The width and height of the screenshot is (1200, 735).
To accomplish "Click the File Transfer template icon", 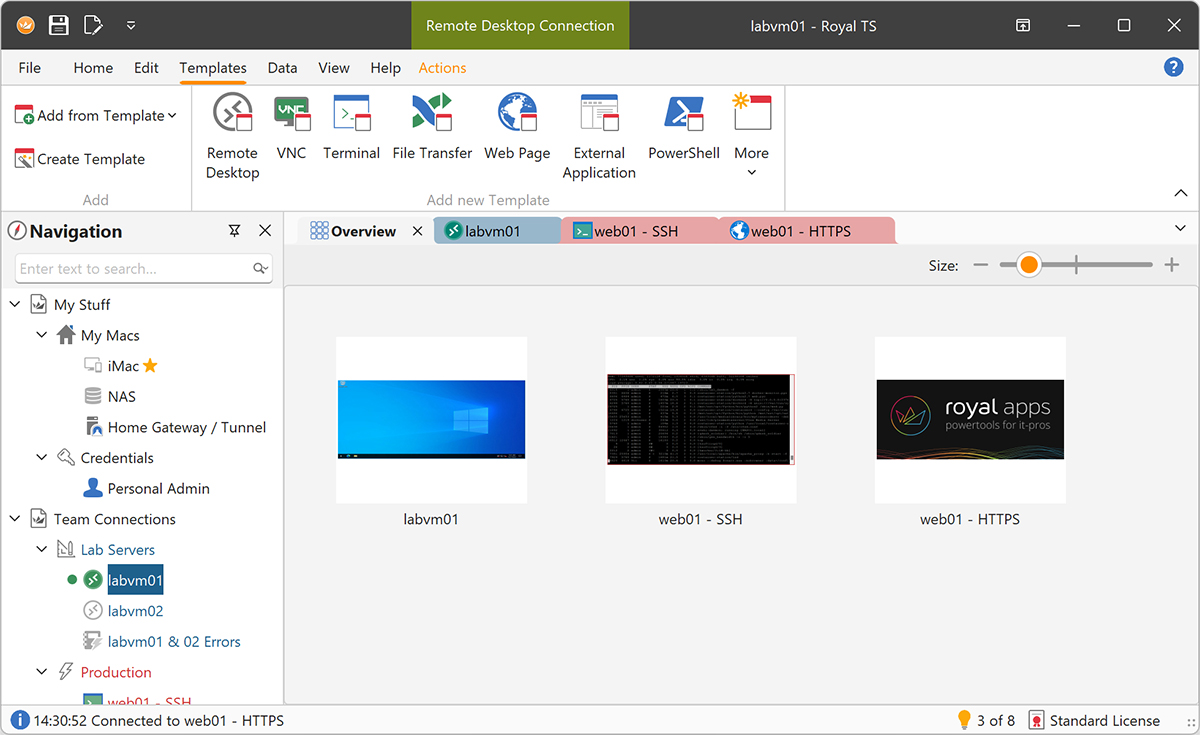I will (x=432, y=113).
